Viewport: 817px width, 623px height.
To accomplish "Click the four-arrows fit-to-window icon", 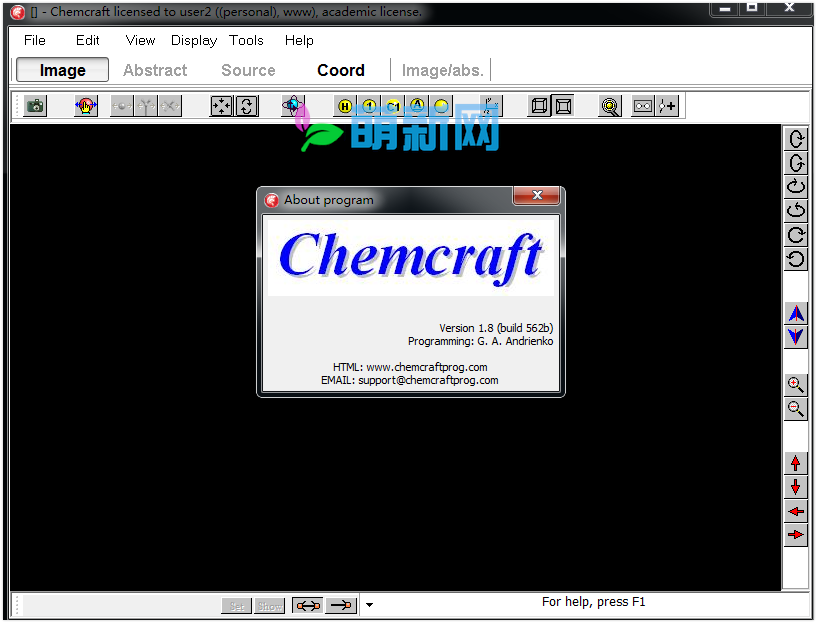I will [221, 106].
